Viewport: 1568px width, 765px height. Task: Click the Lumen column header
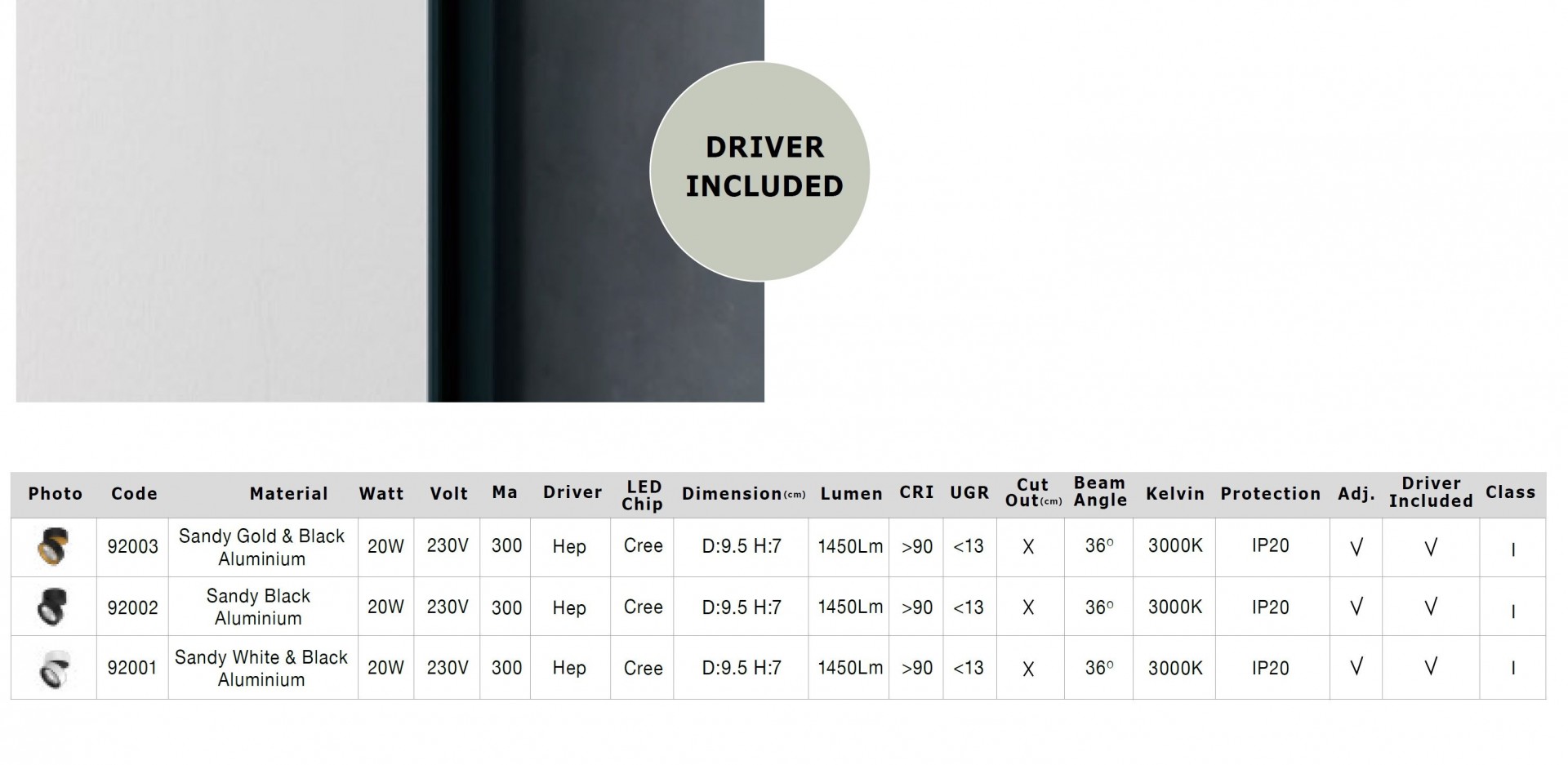(x=852, y=493)
